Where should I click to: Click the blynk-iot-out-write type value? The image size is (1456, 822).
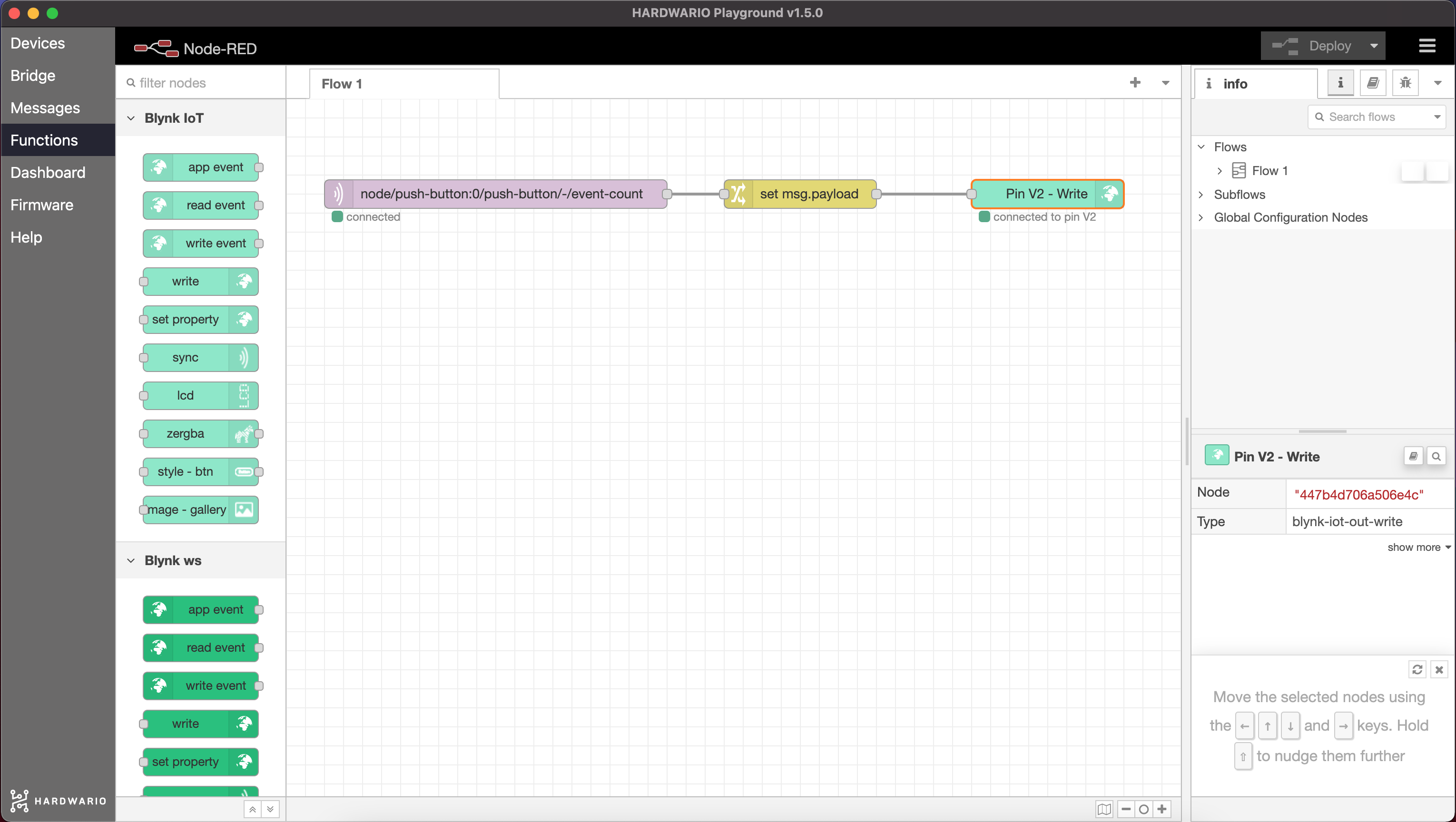coord(1347,521)
